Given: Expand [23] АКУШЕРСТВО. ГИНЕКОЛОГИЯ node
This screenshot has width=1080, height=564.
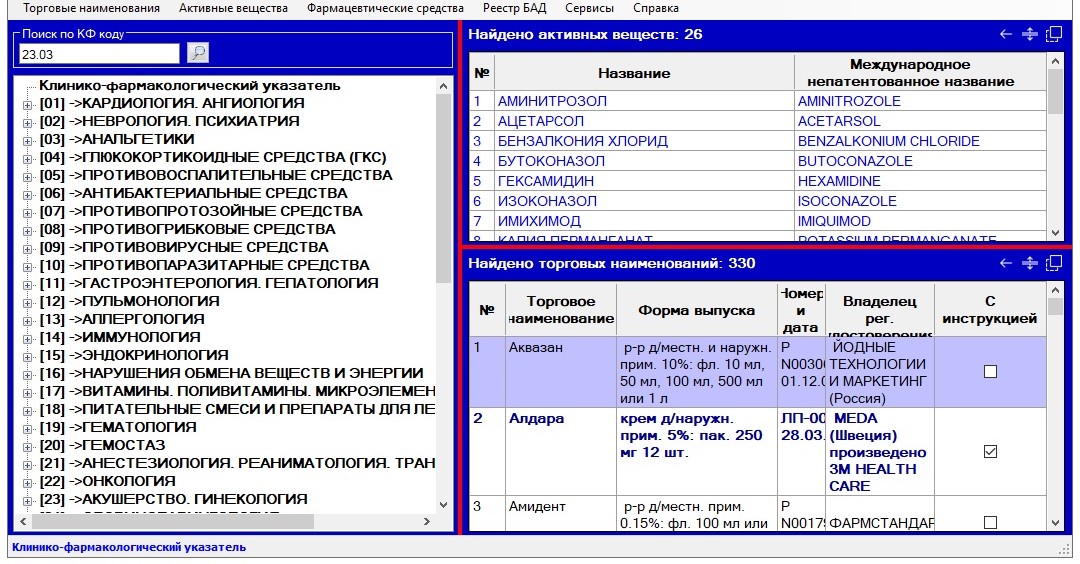Looking at the screenshot, I should pos(28,501).
